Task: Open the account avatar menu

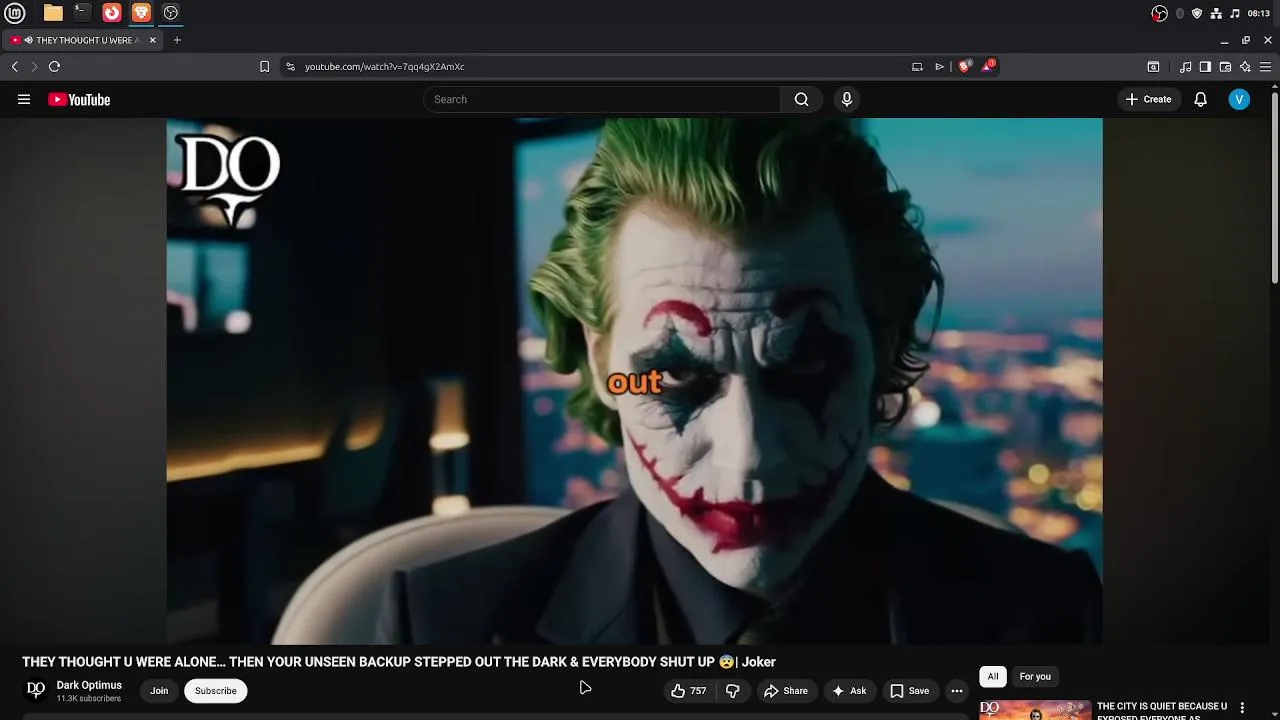Action: coord(1239,99)
